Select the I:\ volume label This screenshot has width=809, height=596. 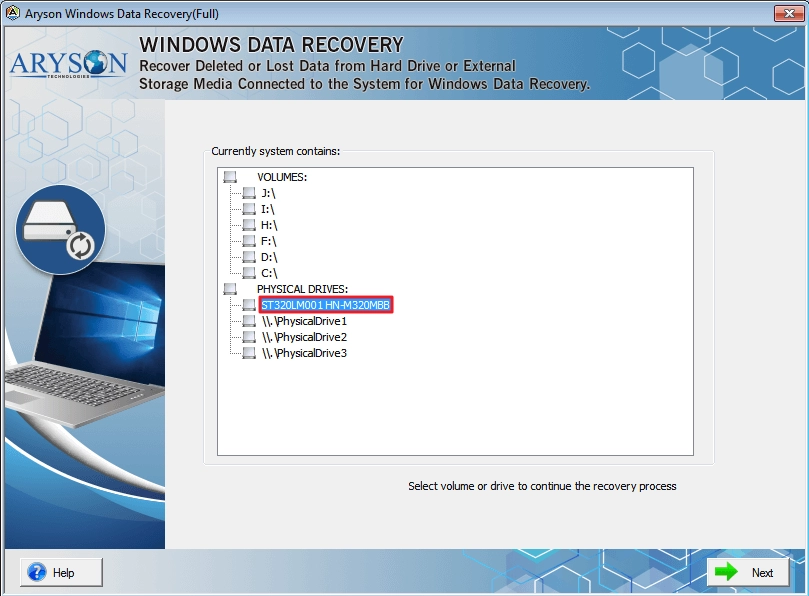(x=268, y=209)
